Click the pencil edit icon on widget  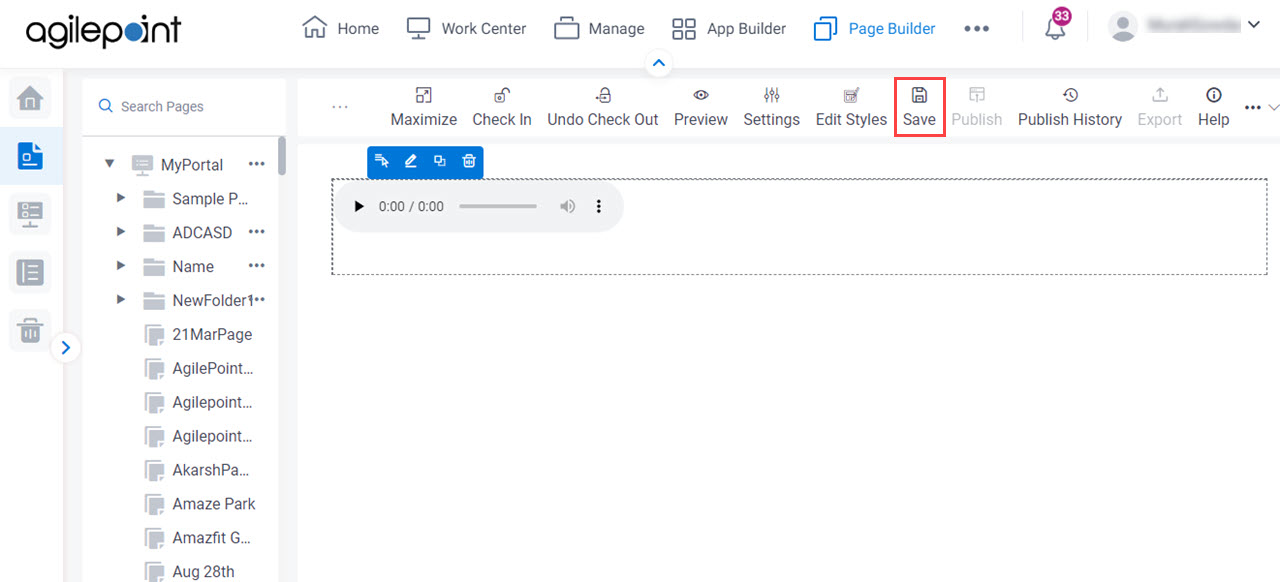(410, 161)
